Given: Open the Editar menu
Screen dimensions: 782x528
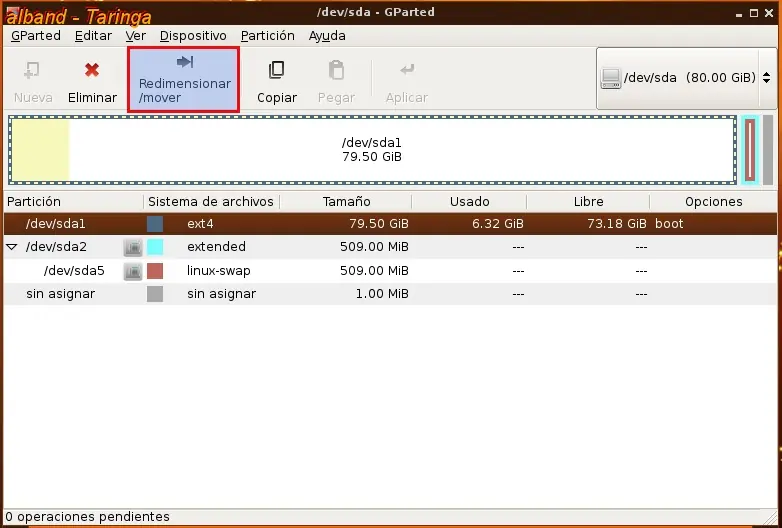Looking at the screenshot, I should [x=93, y=36].
